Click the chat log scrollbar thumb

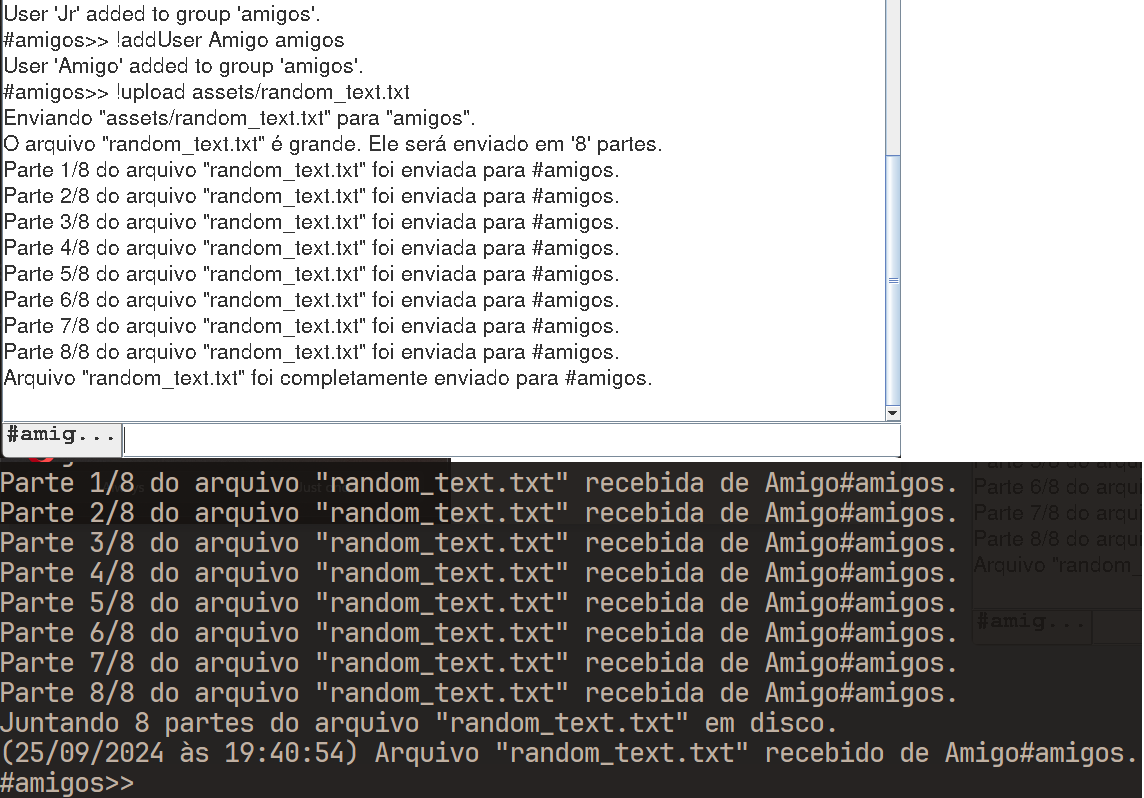point(892,280)
